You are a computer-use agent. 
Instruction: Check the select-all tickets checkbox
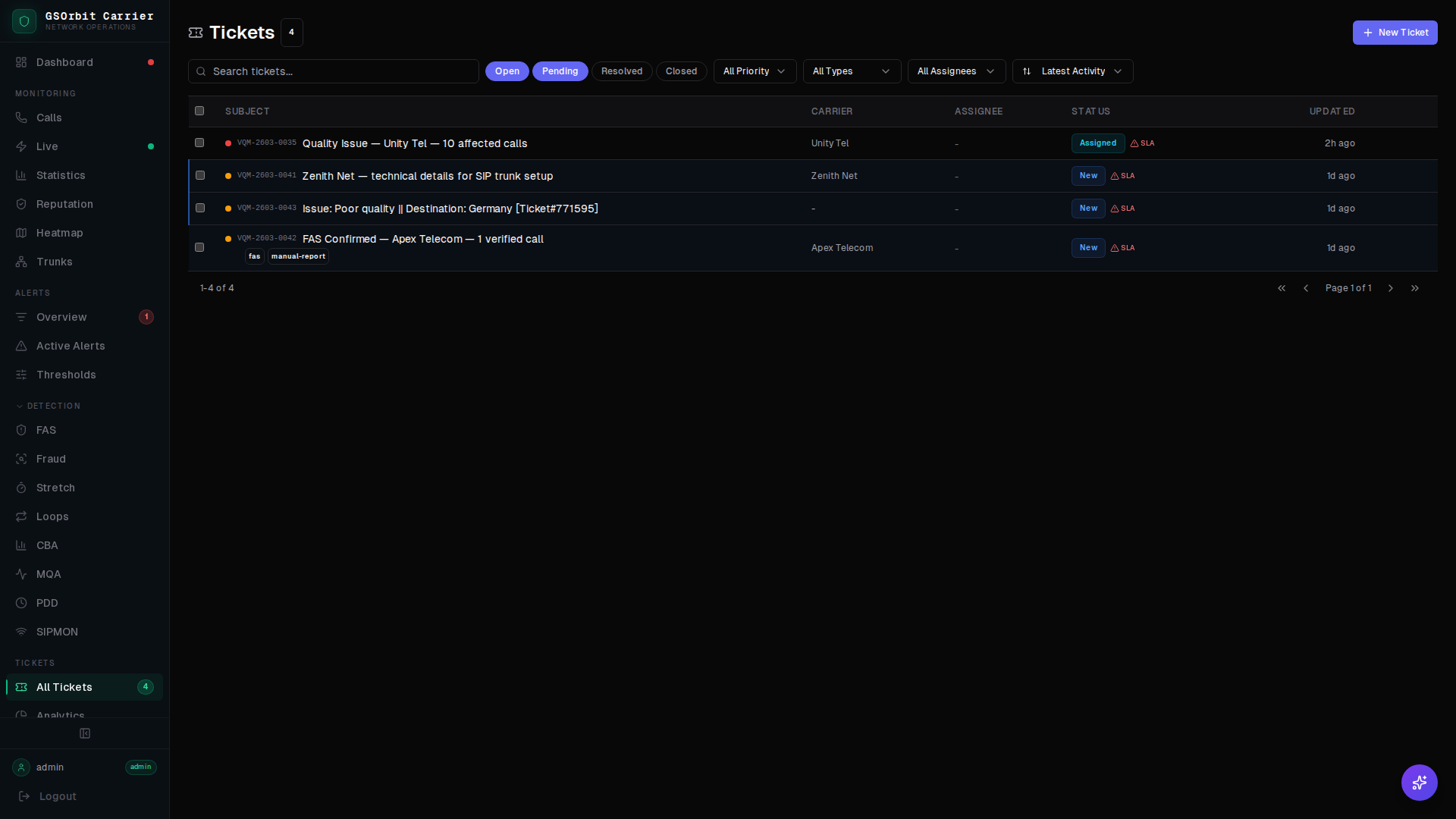pos(199,111)
